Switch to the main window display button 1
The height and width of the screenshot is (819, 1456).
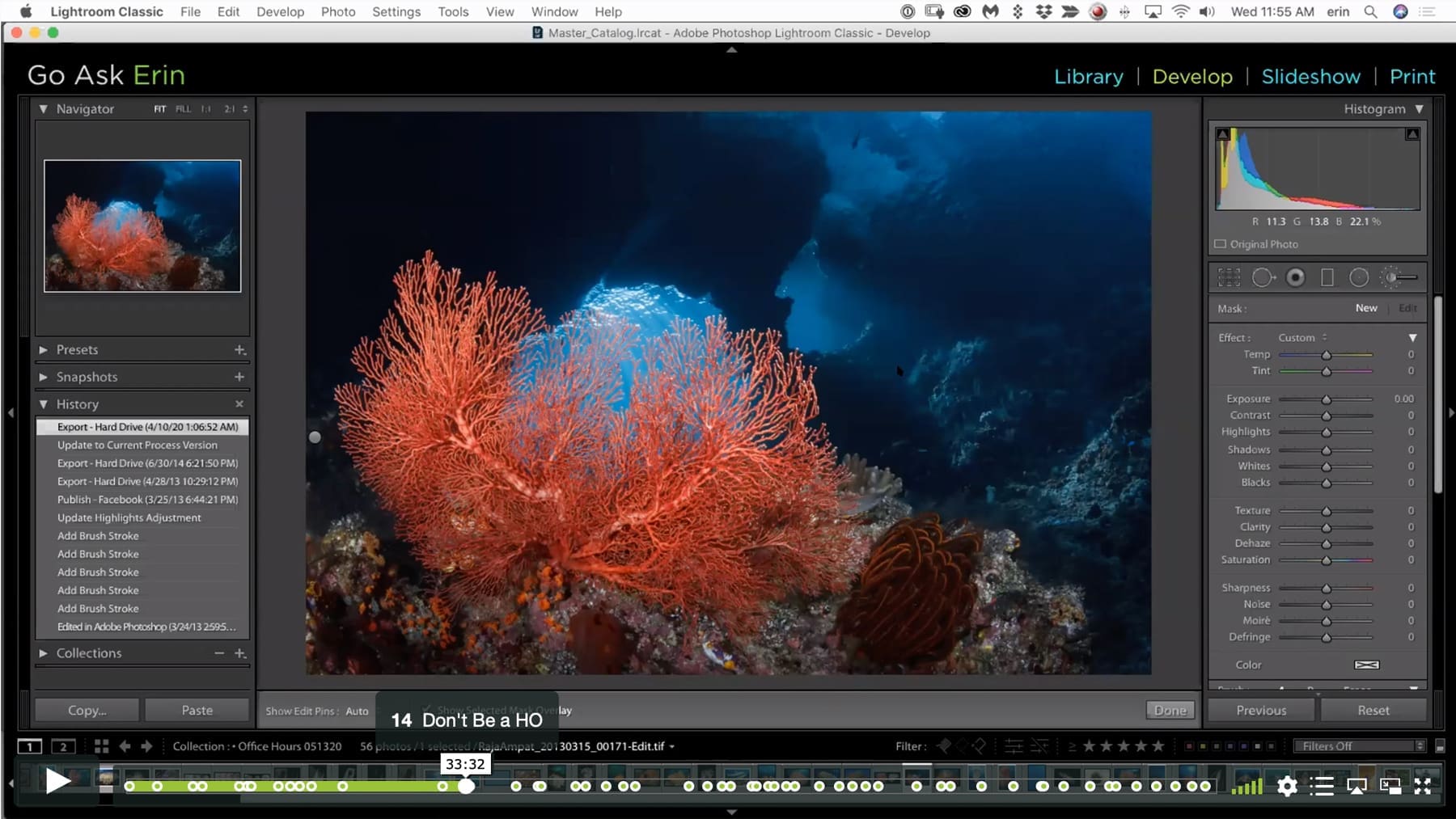coord(30,746)
